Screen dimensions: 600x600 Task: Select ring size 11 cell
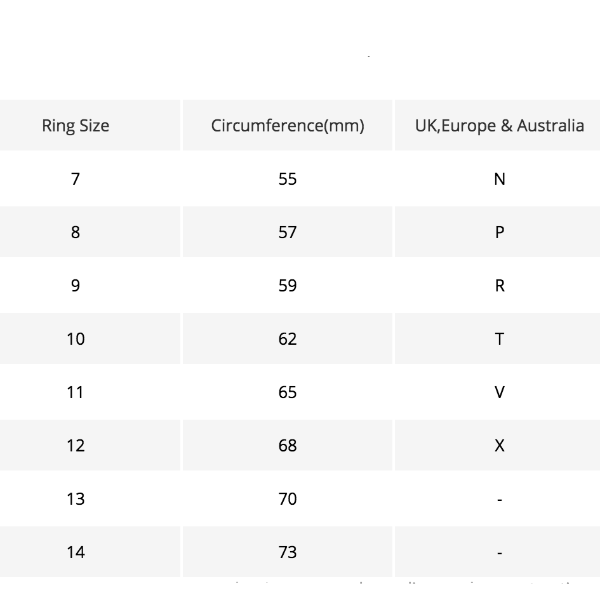coord(75,392)
